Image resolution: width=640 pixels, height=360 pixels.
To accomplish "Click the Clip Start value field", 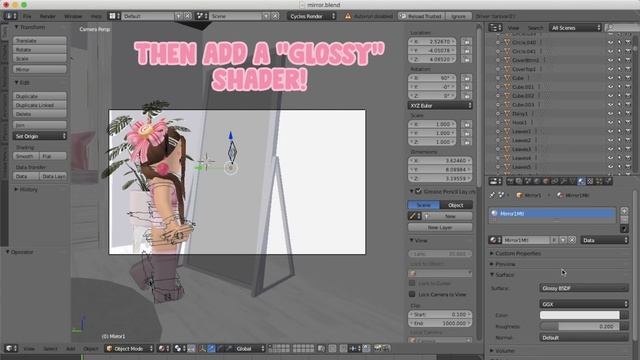I will [x=440, y=314].
